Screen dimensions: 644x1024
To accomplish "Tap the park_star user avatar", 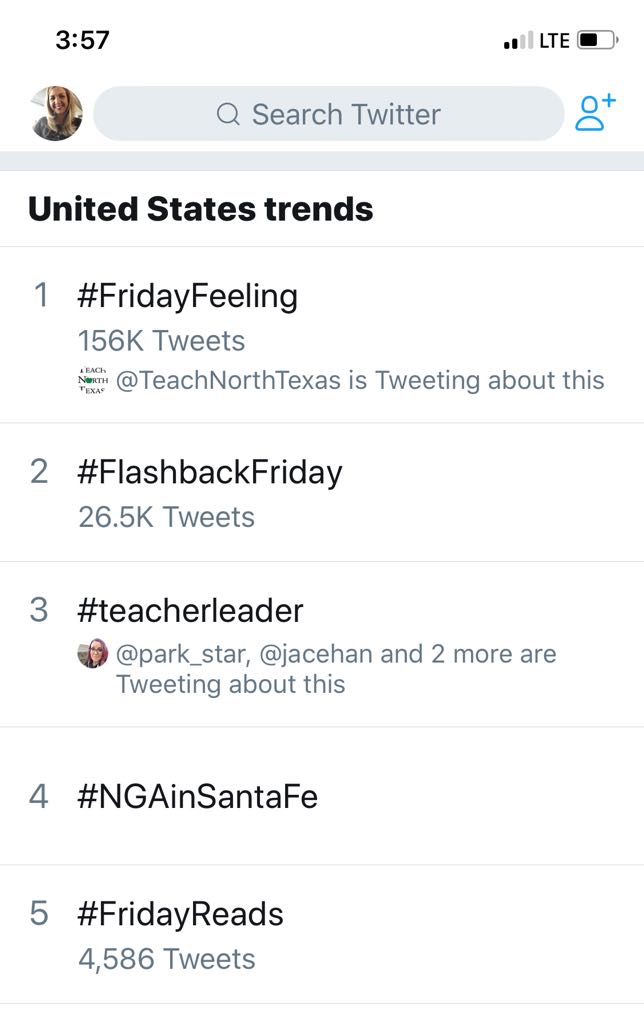I will coord(92,654).
